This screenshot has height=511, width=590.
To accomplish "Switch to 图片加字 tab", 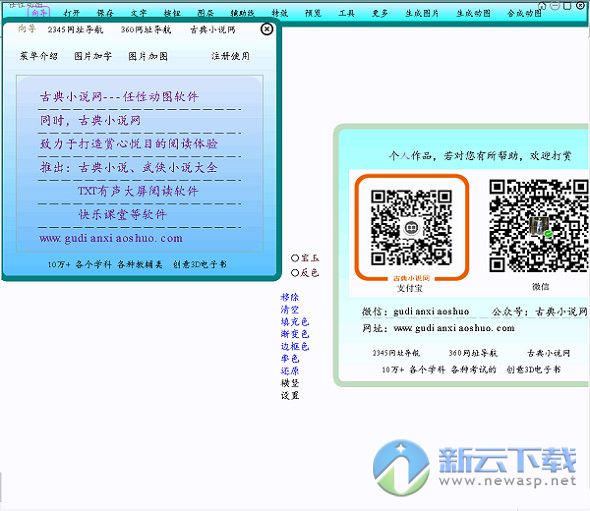I will pyautogui.click(x=93, y=56).
